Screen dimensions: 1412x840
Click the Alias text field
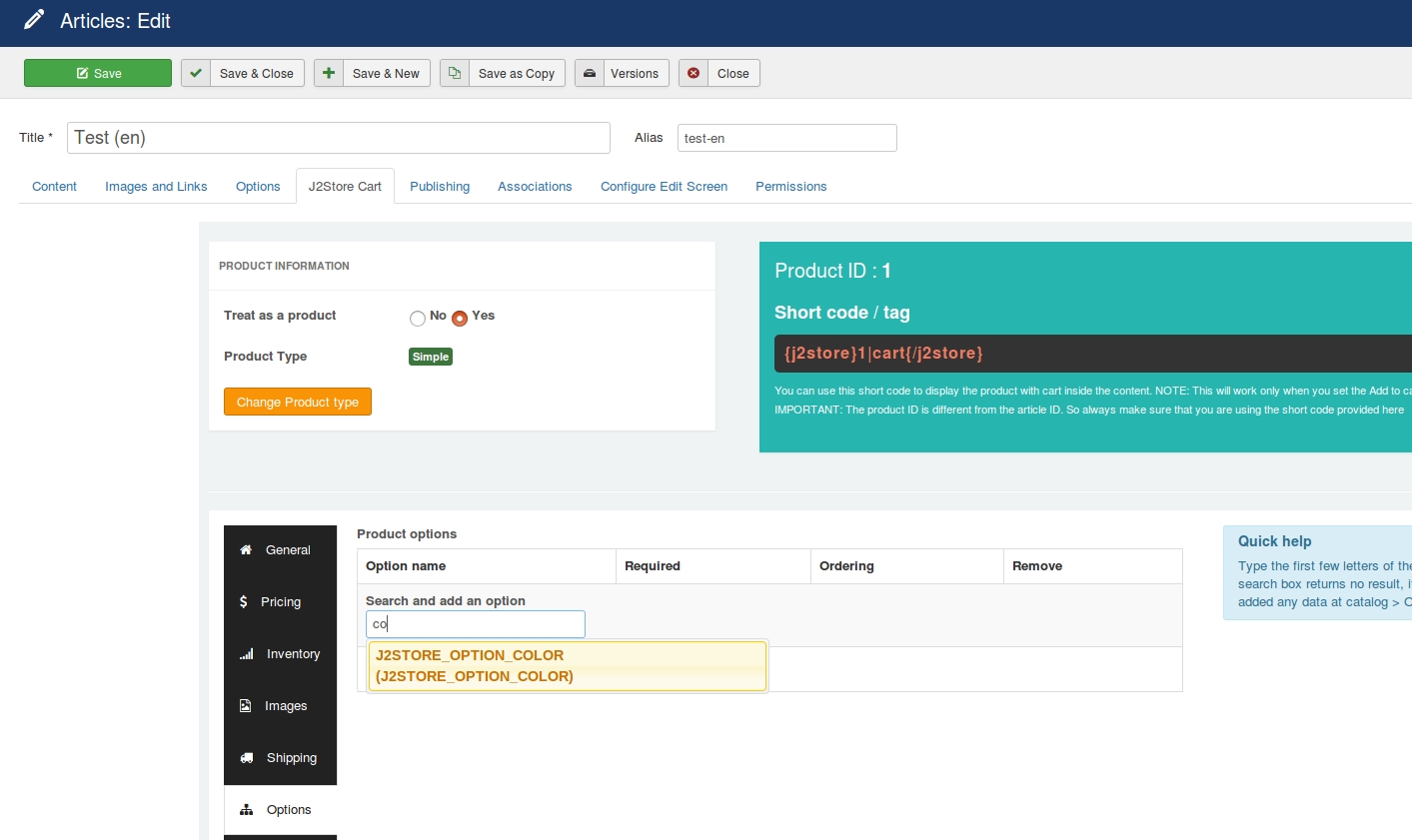[786, 138]
